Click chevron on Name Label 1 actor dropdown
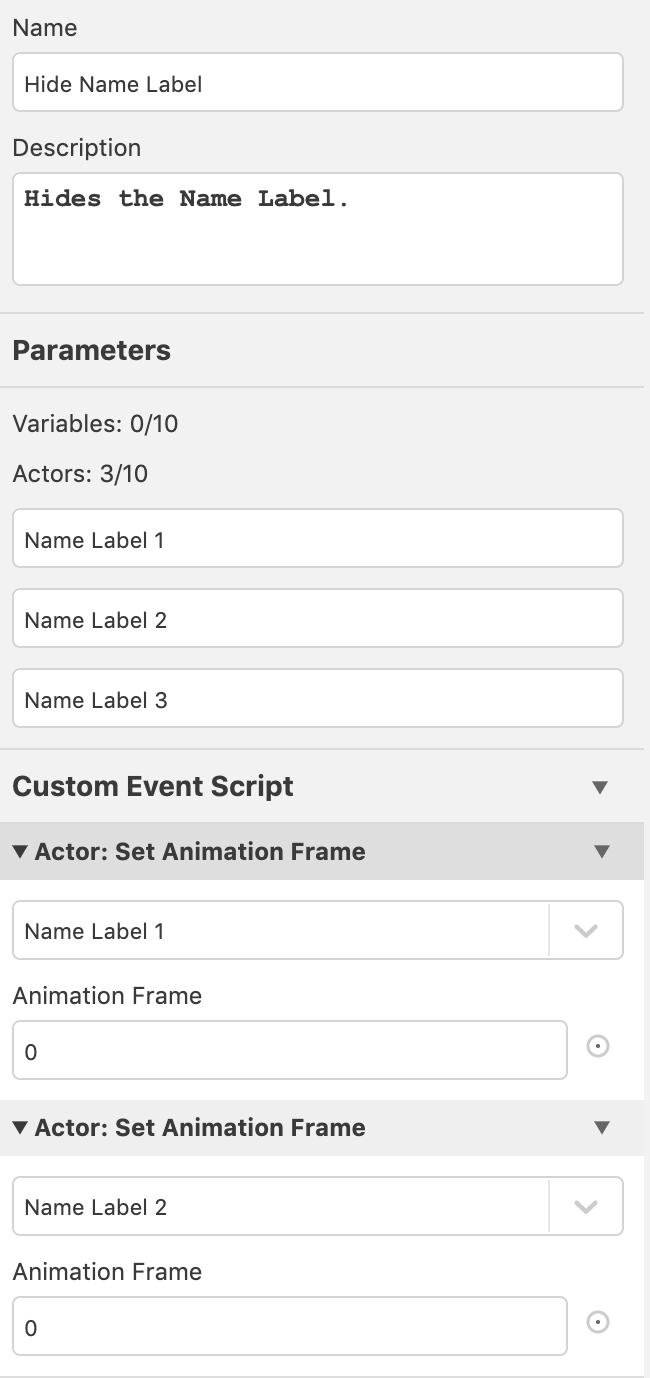The image size is (650, 1378). [586, 931]
